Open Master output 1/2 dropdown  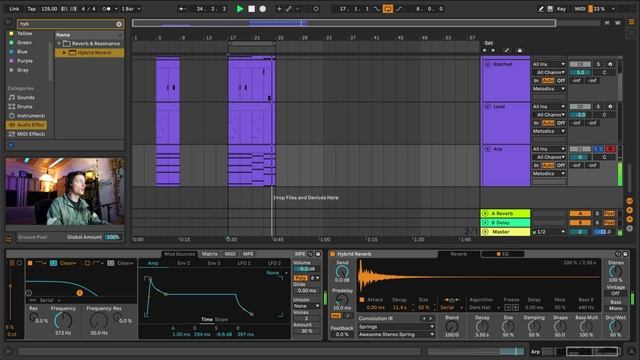(549, 232)
